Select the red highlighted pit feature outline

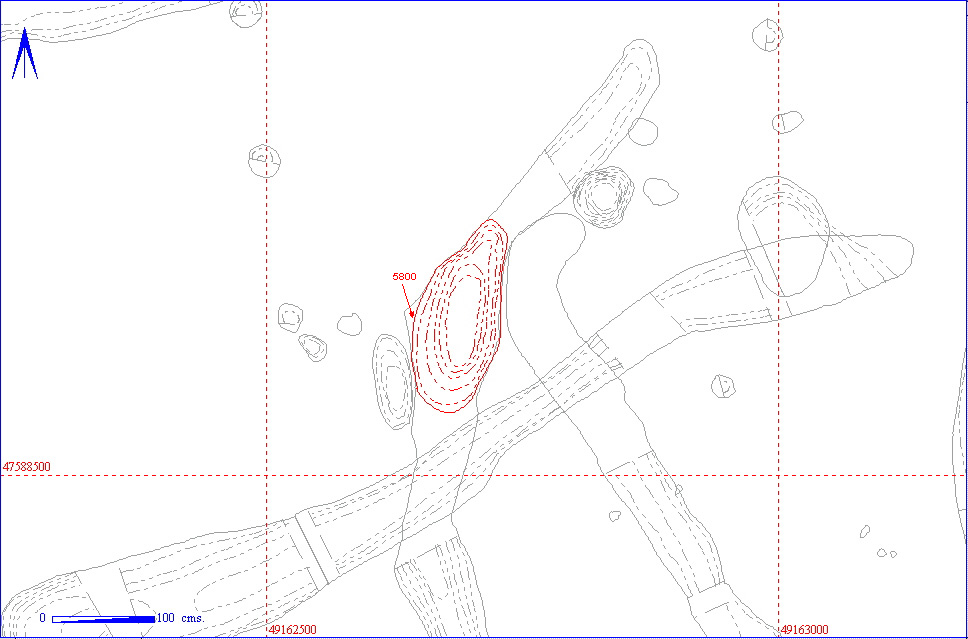(x=461, y=316)
